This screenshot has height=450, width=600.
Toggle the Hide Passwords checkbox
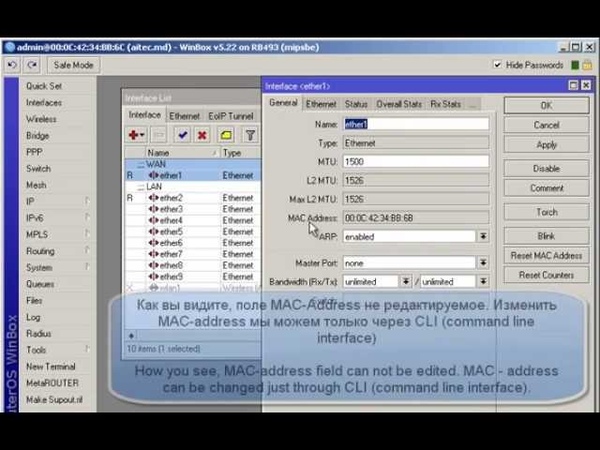[x=498, y=65]
